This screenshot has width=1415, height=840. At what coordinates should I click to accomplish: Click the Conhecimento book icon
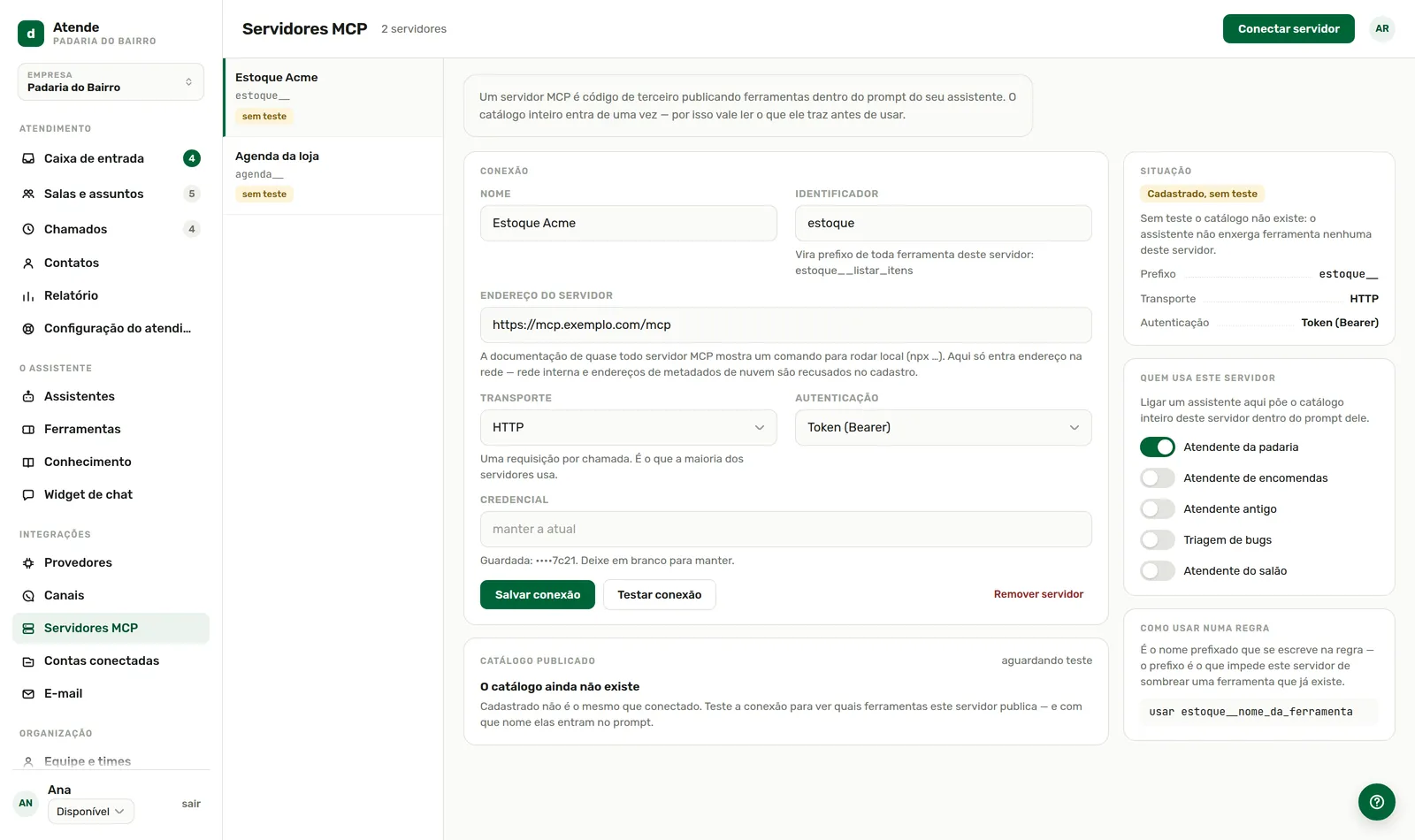tap(28, 462)
